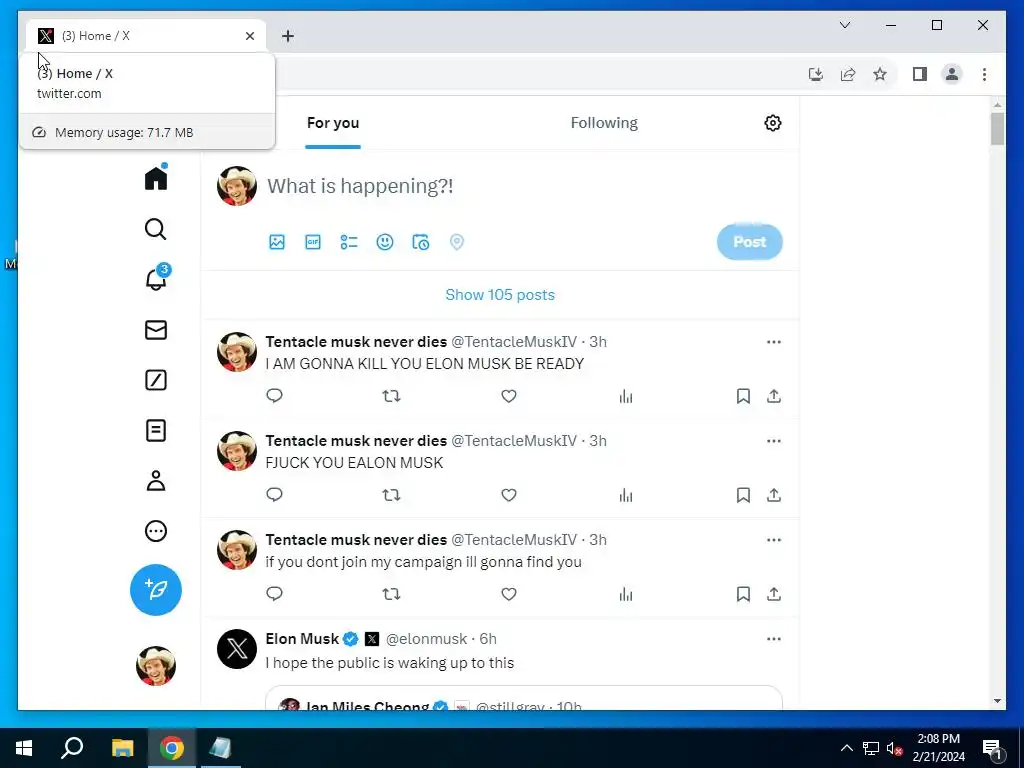
Task: Share the join my campaign post
Action: (774, 594)
